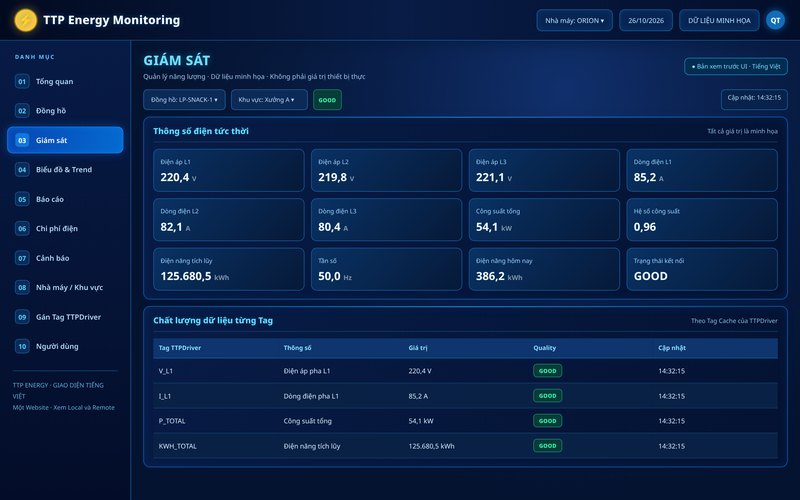Click Điện áp pha L1 in the table
The height and width of the screenshot is (500, 800).
(307, 371)
